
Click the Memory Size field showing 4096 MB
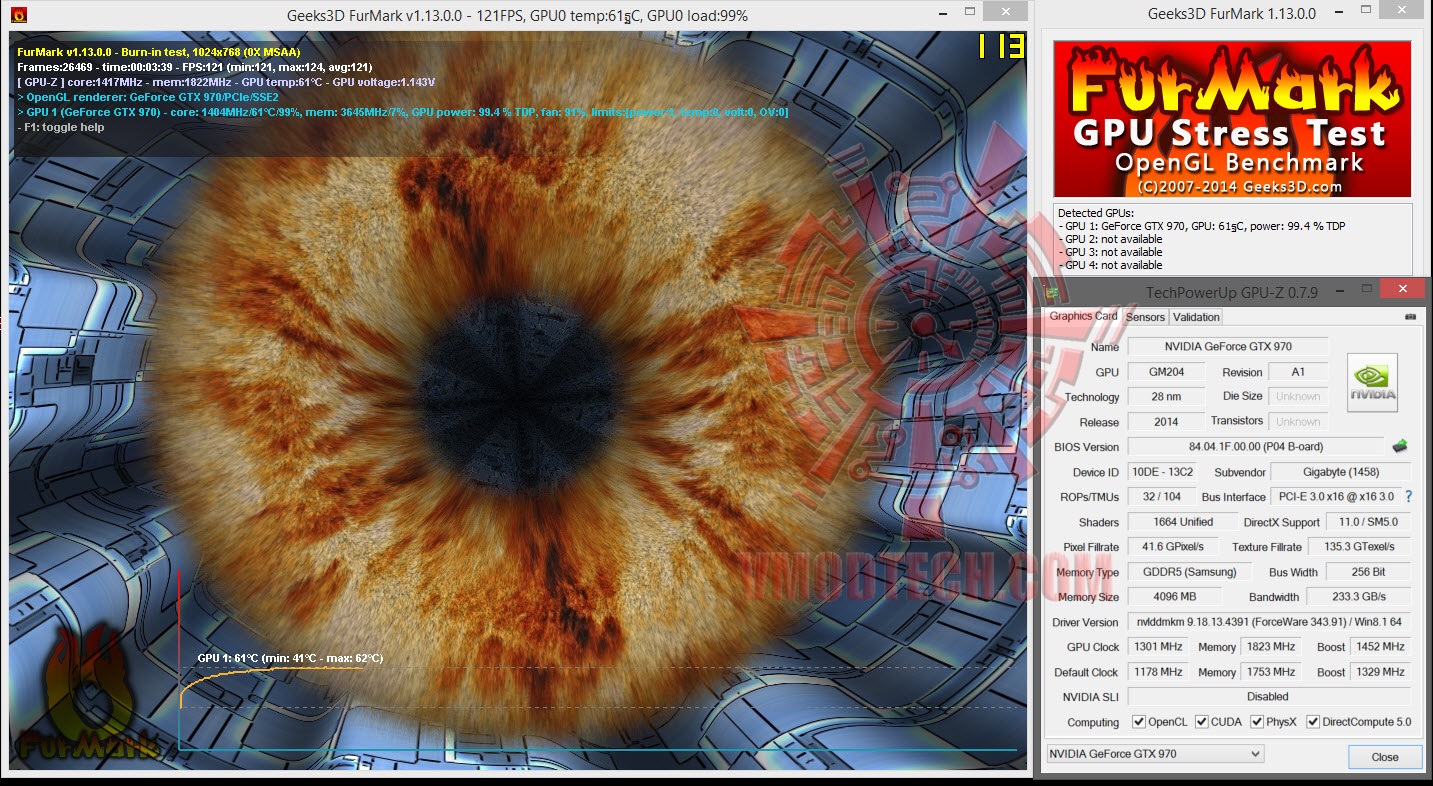[x=1174, y=597]
